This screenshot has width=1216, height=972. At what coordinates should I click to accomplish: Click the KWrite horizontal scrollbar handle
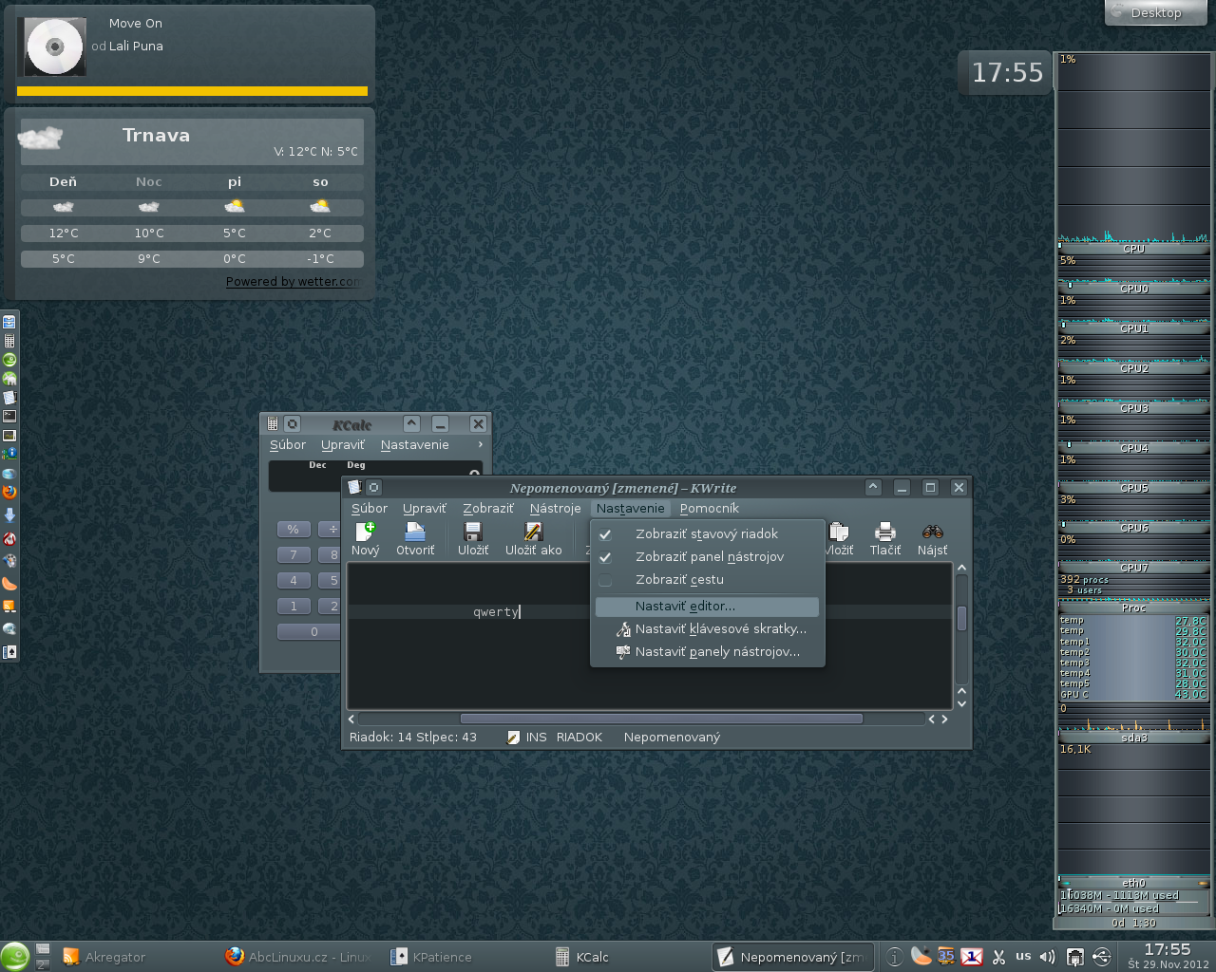click(661, 719)
